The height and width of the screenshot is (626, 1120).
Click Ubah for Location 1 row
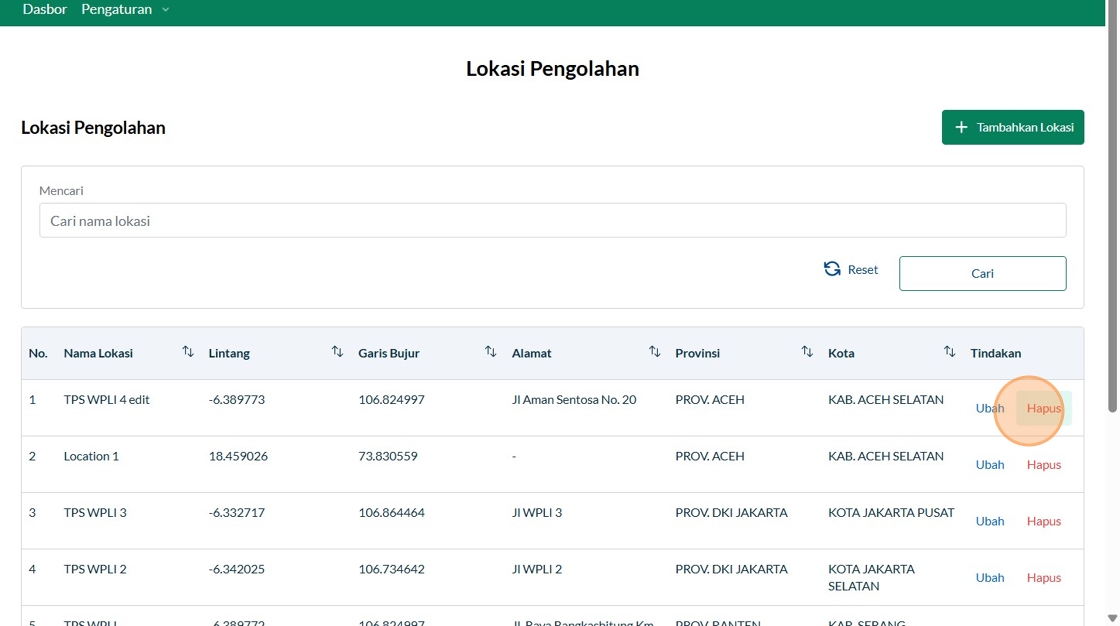pos(989,465)
